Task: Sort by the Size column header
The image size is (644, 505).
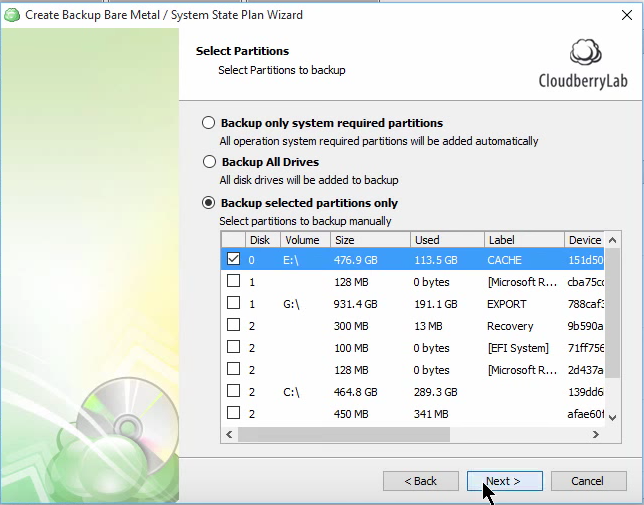Action: pyautogui.click(x=370, y=240)
